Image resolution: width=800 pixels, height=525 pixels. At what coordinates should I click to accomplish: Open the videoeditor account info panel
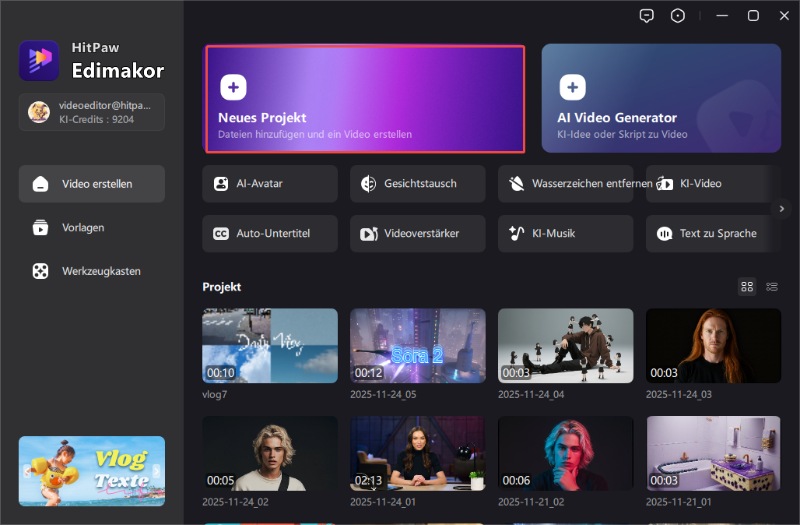pos(92,112)
